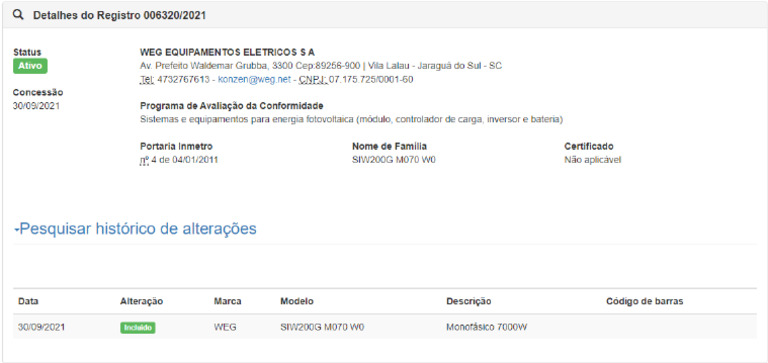Select company name WEG EQUIPAMENTOS ELETRICOS S A

(x=227, y=52)
